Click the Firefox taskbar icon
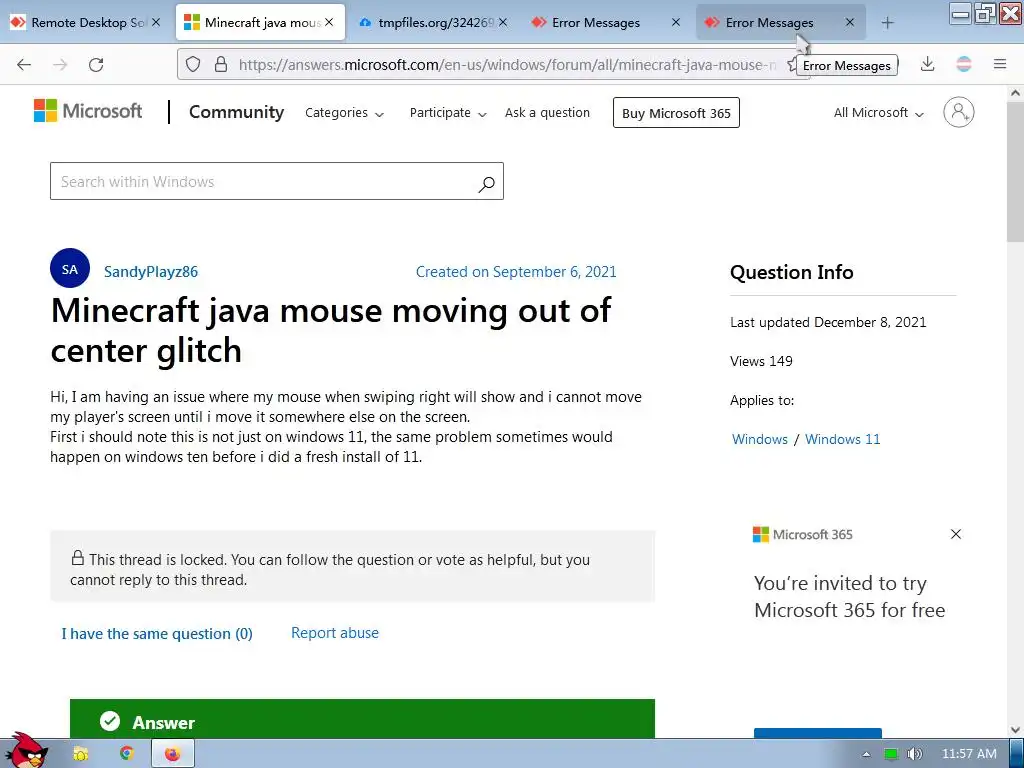Image resolution: width=1024 pixels, height=768 pixels. [x=172, y=754]
